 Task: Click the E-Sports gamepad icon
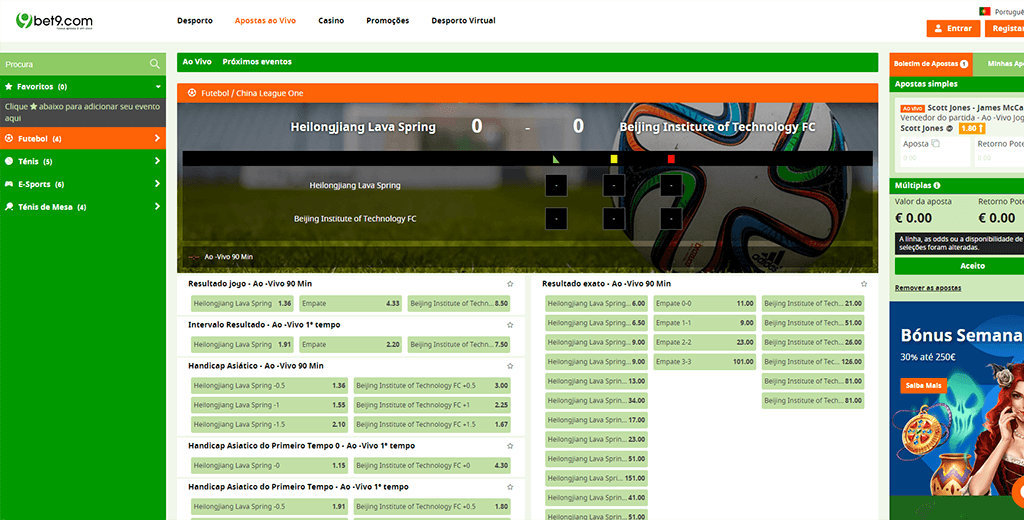point(9,184)
